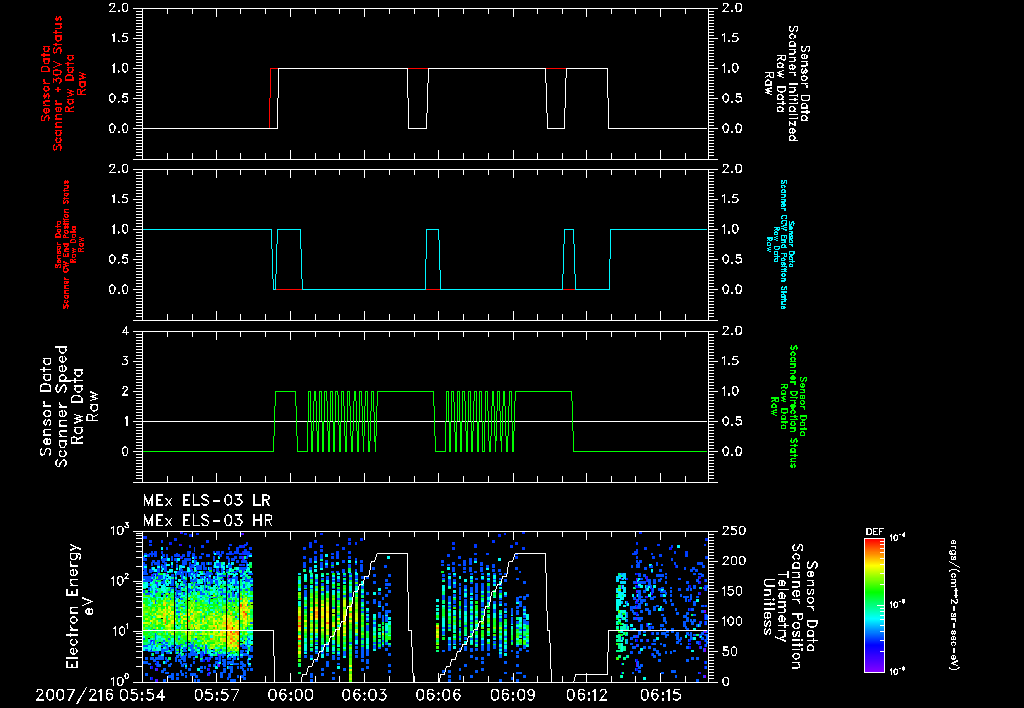Click the "05:57" time axis tick label

pyautogui.click(x=216, y=695)
